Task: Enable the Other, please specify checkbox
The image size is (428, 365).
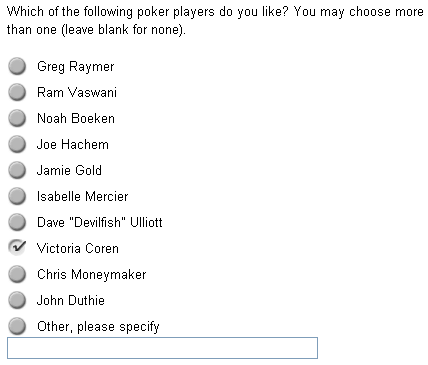Action: 17,326
